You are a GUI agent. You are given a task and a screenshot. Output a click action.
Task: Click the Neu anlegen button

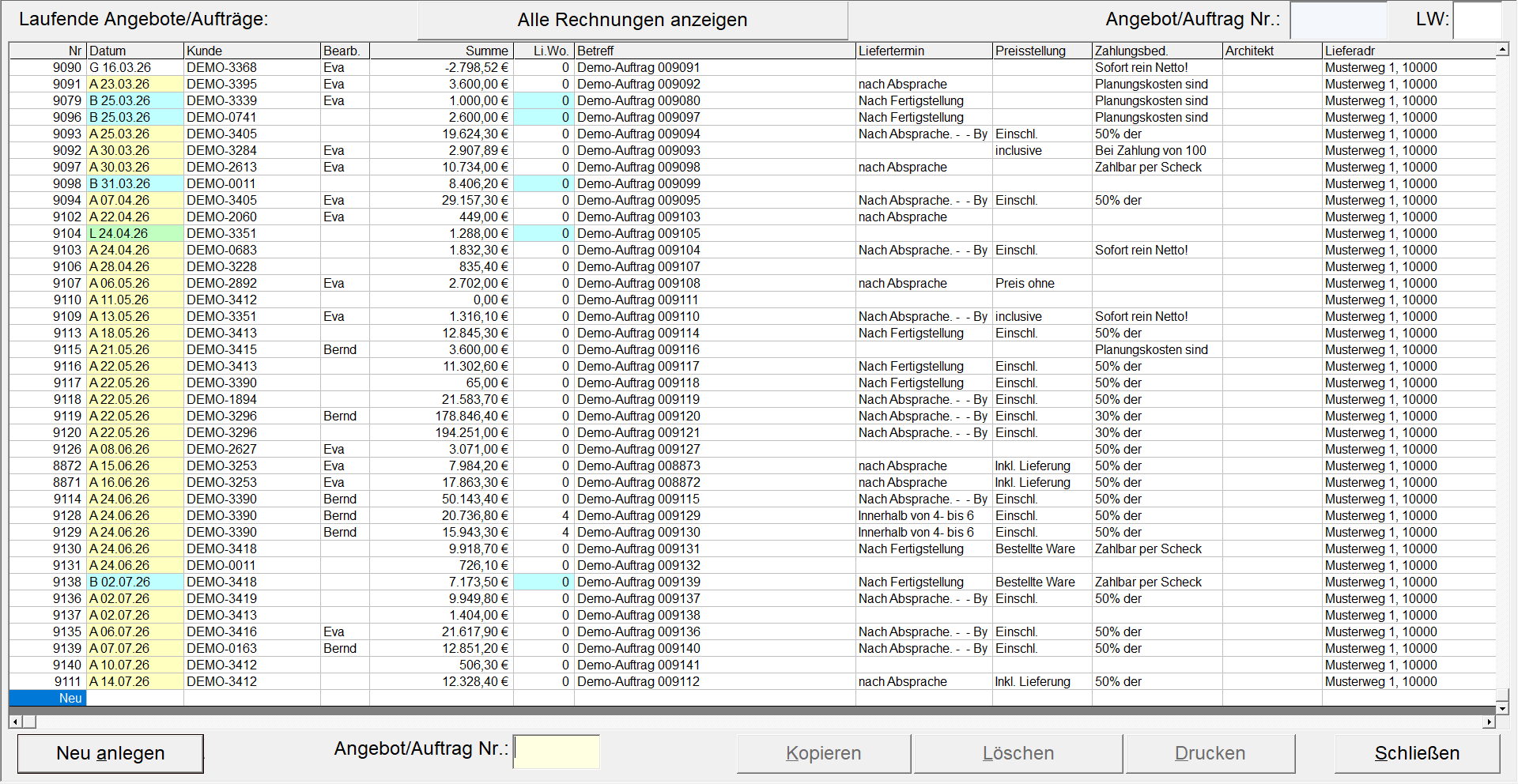coord(111,753)
